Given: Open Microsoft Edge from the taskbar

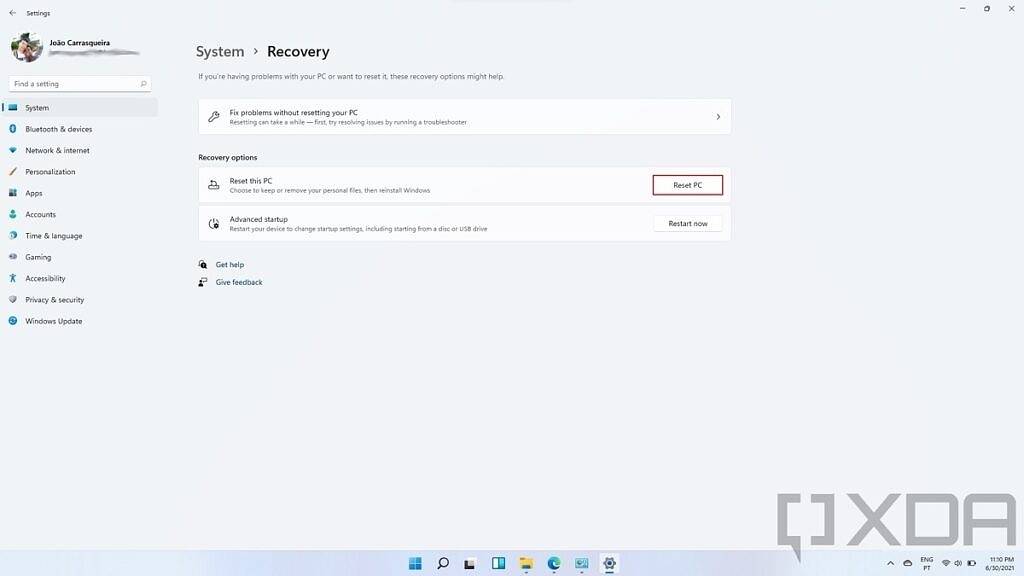Looking at the screenshot, I should tap(553, 563).
